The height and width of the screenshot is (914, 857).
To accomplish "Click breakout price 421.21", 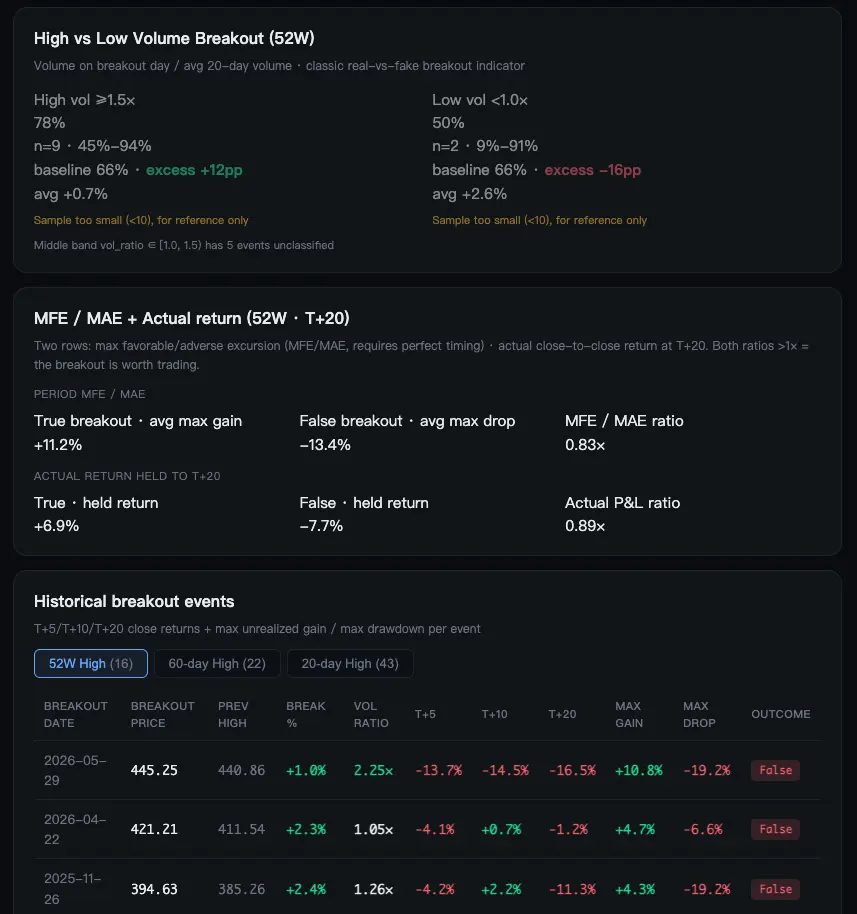I will pos(154,829).
